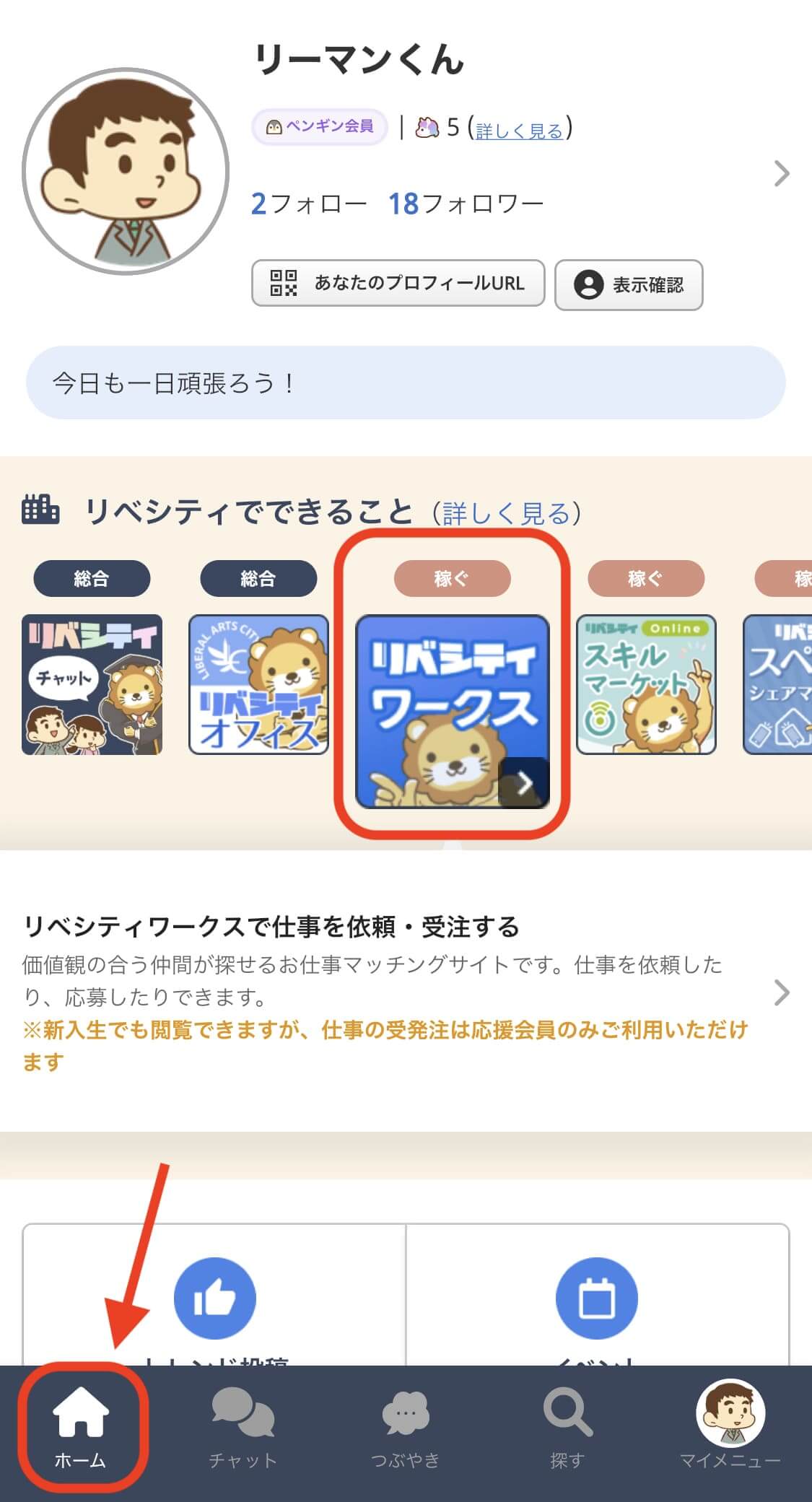Tap the blue calendar event icon
812x1502 pixels.
597,1298
